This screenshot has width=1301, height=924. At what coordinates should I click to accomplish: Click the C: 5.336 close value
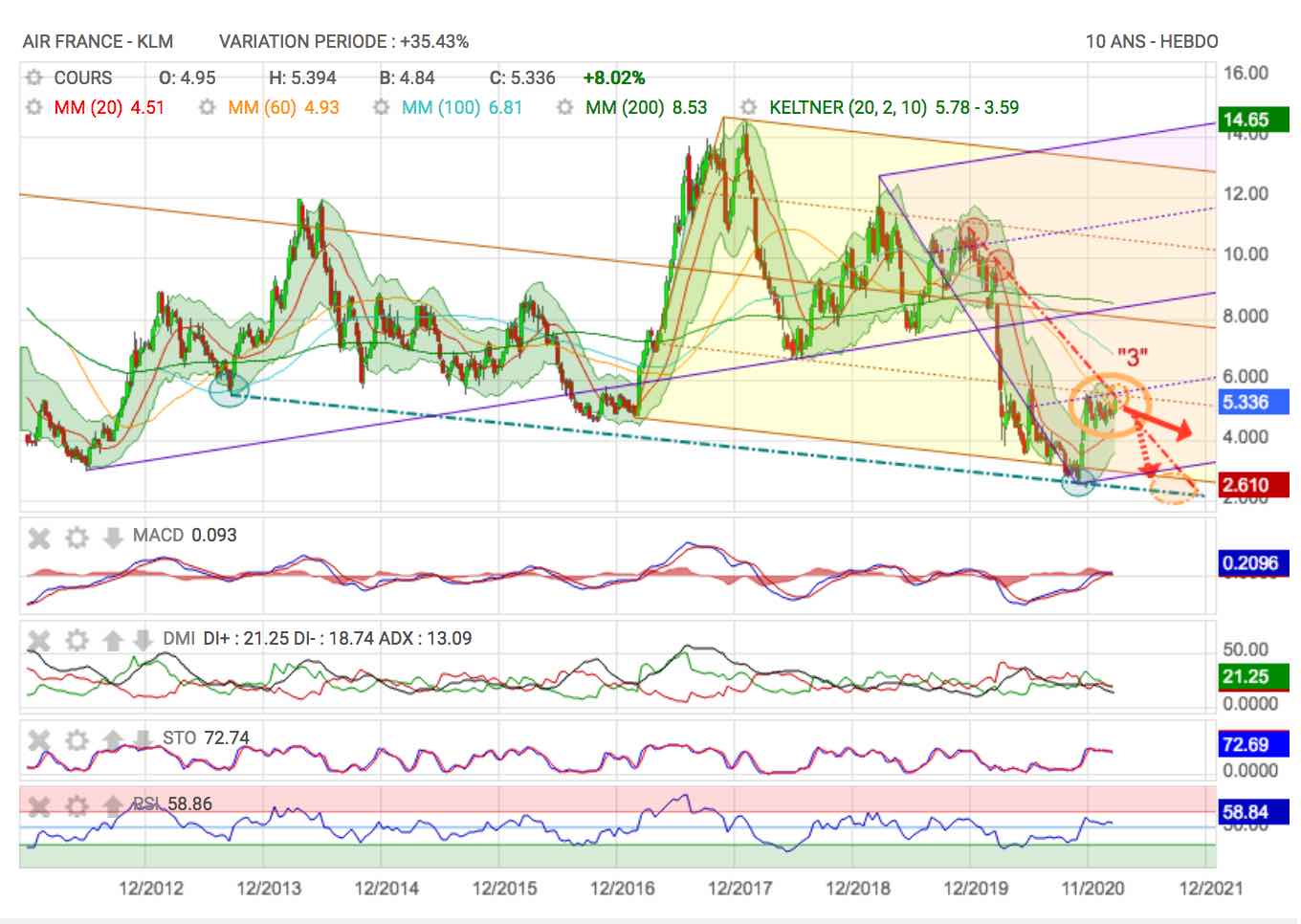[522, 77]
